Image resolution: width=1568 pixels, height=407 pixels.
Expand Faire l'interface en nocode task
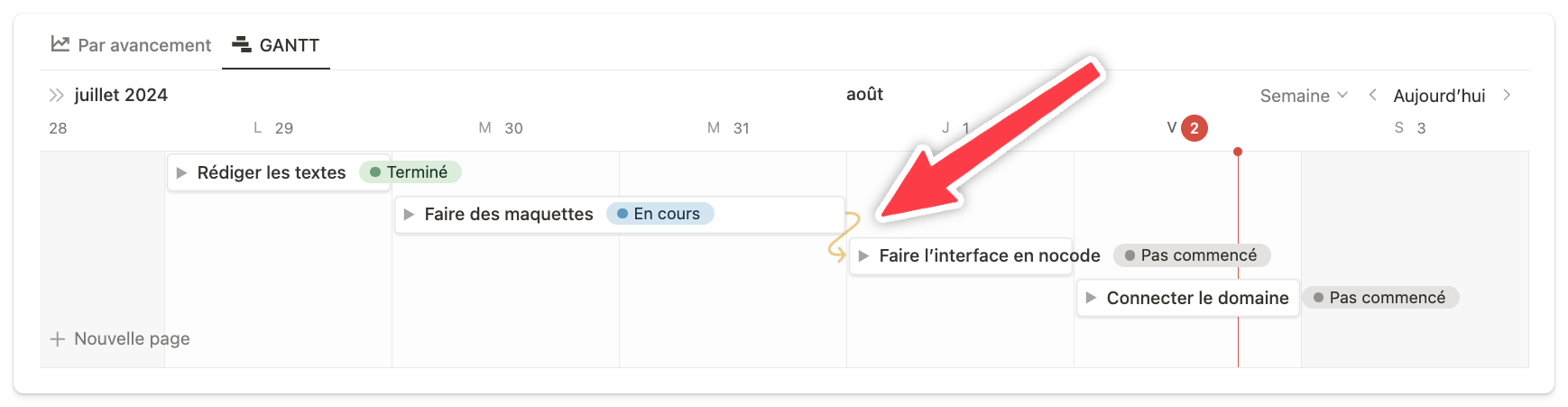coord(863,256)
